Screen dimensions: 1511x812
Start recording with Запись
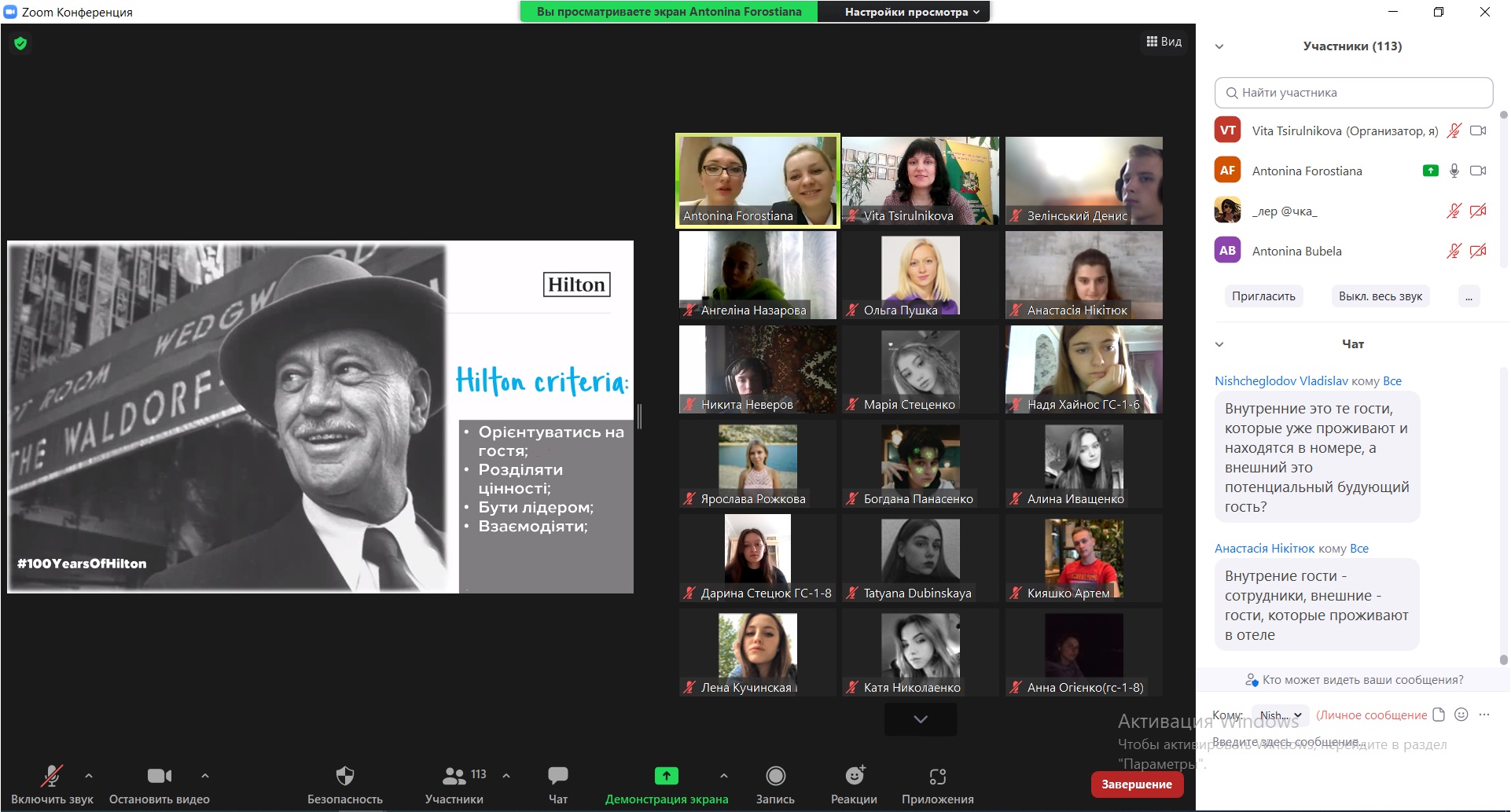775,784
